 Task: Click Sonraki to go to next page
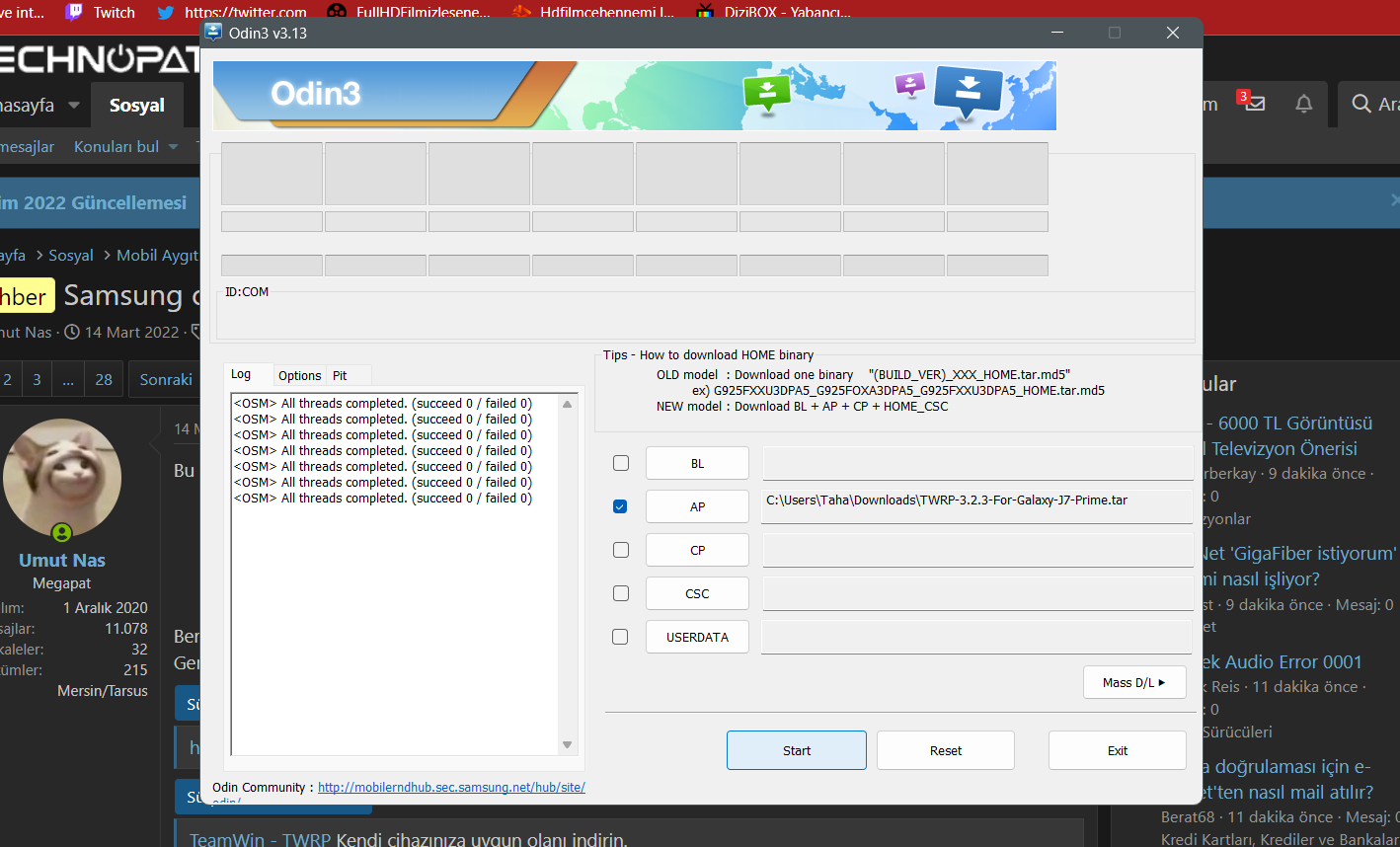coord(166,379)
